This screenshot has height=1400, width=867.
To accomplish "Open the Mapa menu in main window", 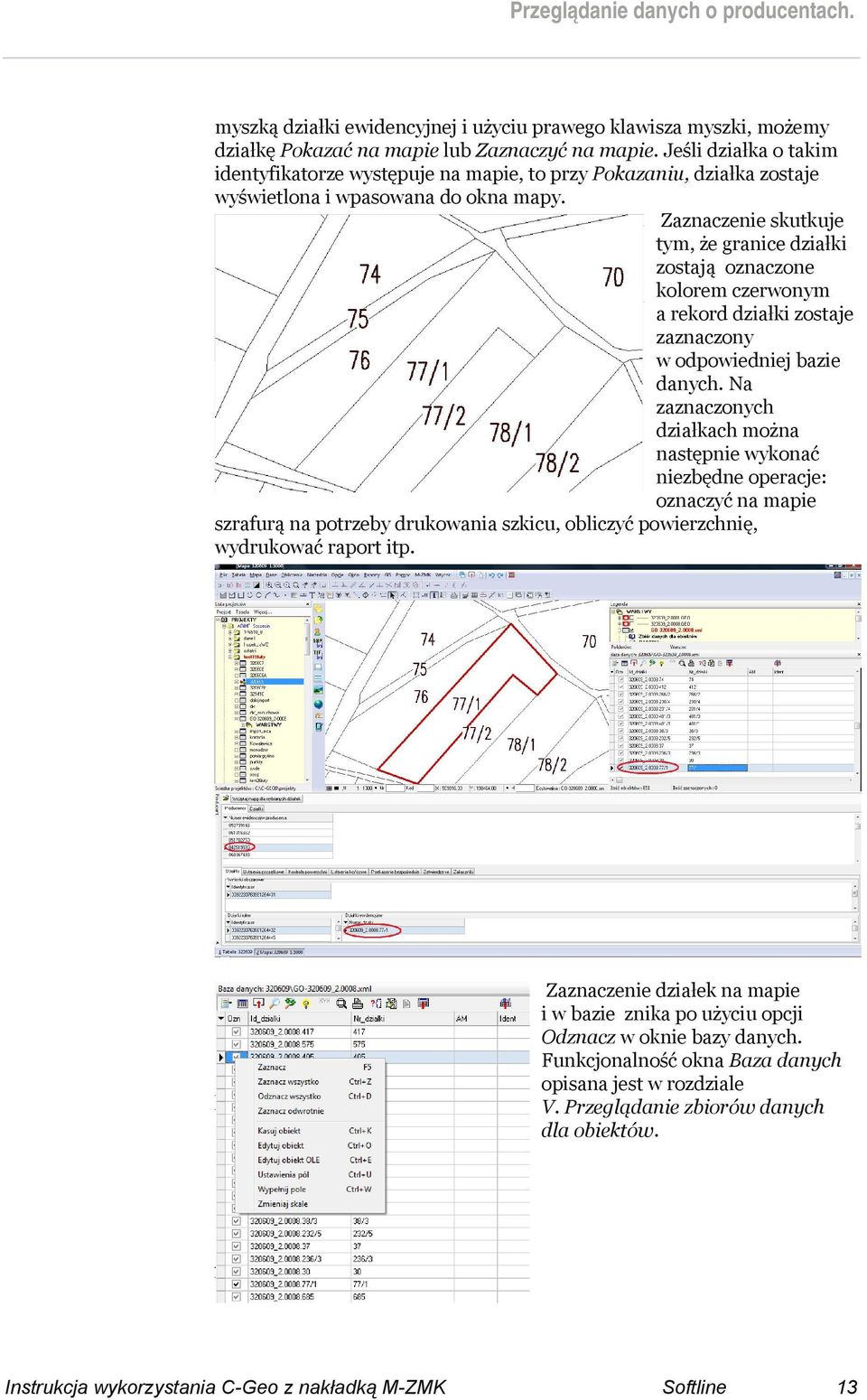I will (256, 574).
